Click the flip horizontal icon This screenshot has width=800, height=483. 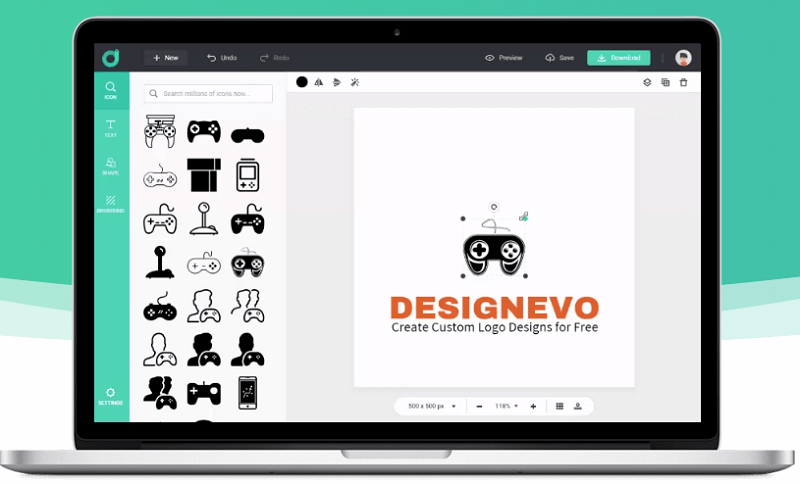(318, 82)
